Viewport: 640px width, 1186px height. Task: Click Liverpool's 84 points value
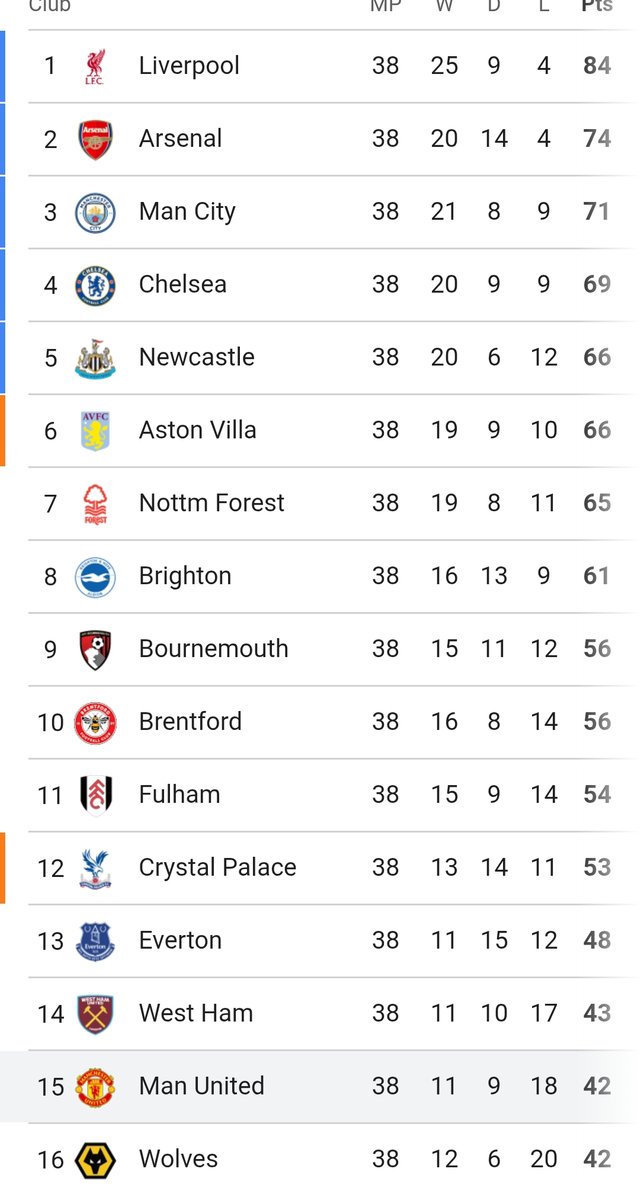[x=597, y=66]
